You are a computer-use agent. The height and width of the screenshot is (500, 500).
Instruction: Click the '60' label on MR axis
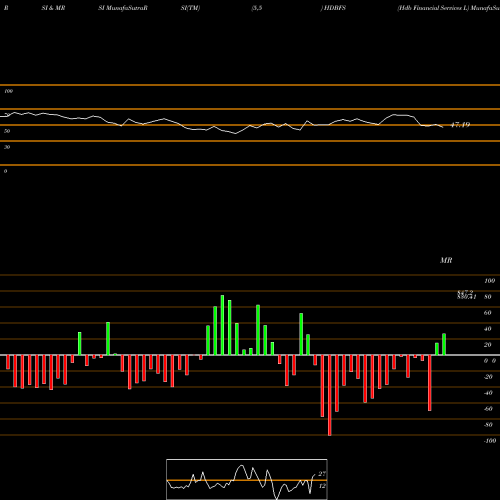point(488,313)
